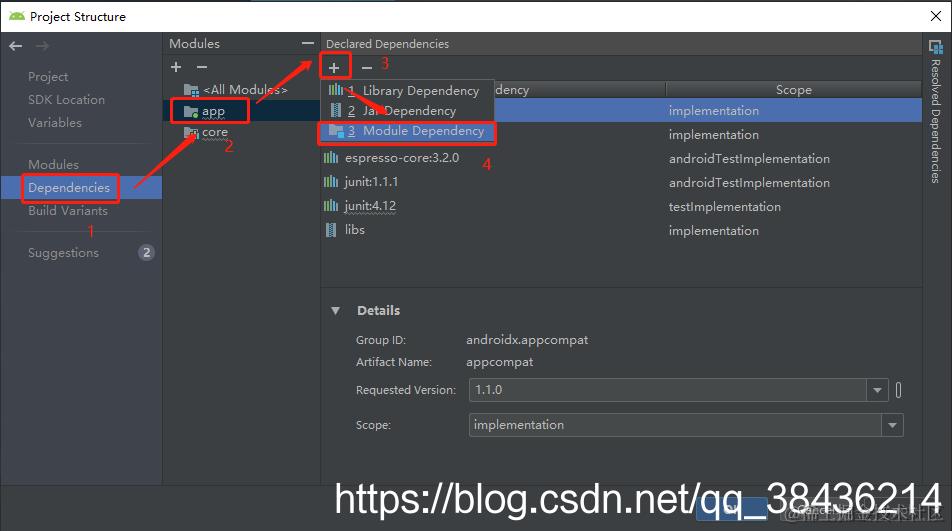Open Variables page
Viewport: 952px width, 531px height.
(x=55, y=122)
